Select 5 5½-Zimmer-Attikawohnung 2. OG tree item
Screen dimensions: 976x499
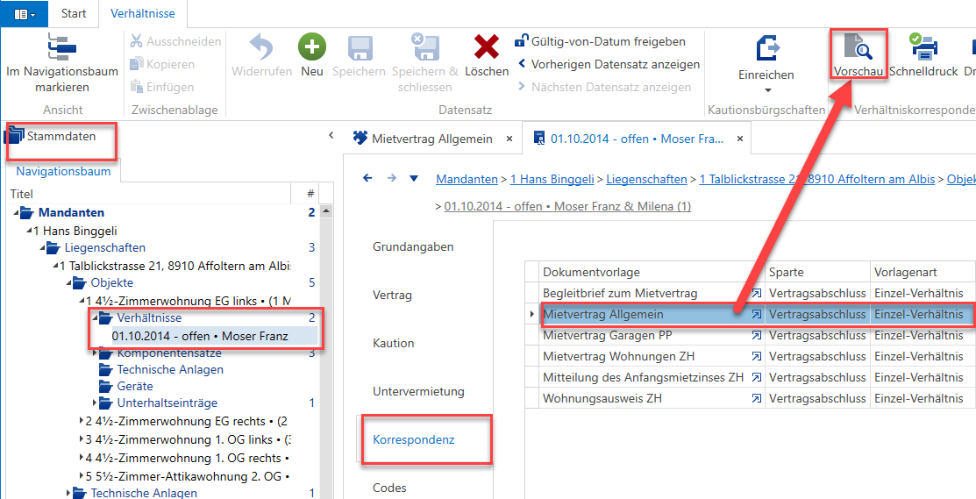click(190, 475)
